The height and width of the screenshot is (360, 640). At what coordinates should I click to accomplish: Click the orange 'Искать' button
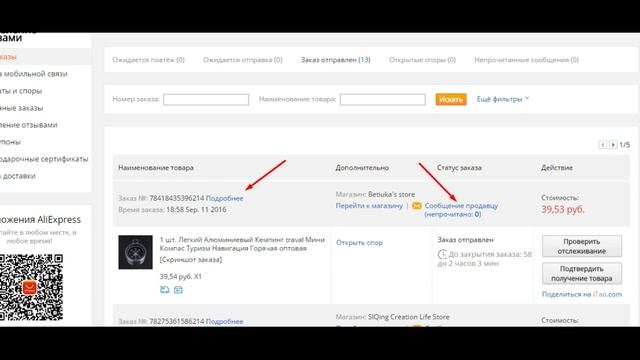pyautogui.click(x=451, y=99)
